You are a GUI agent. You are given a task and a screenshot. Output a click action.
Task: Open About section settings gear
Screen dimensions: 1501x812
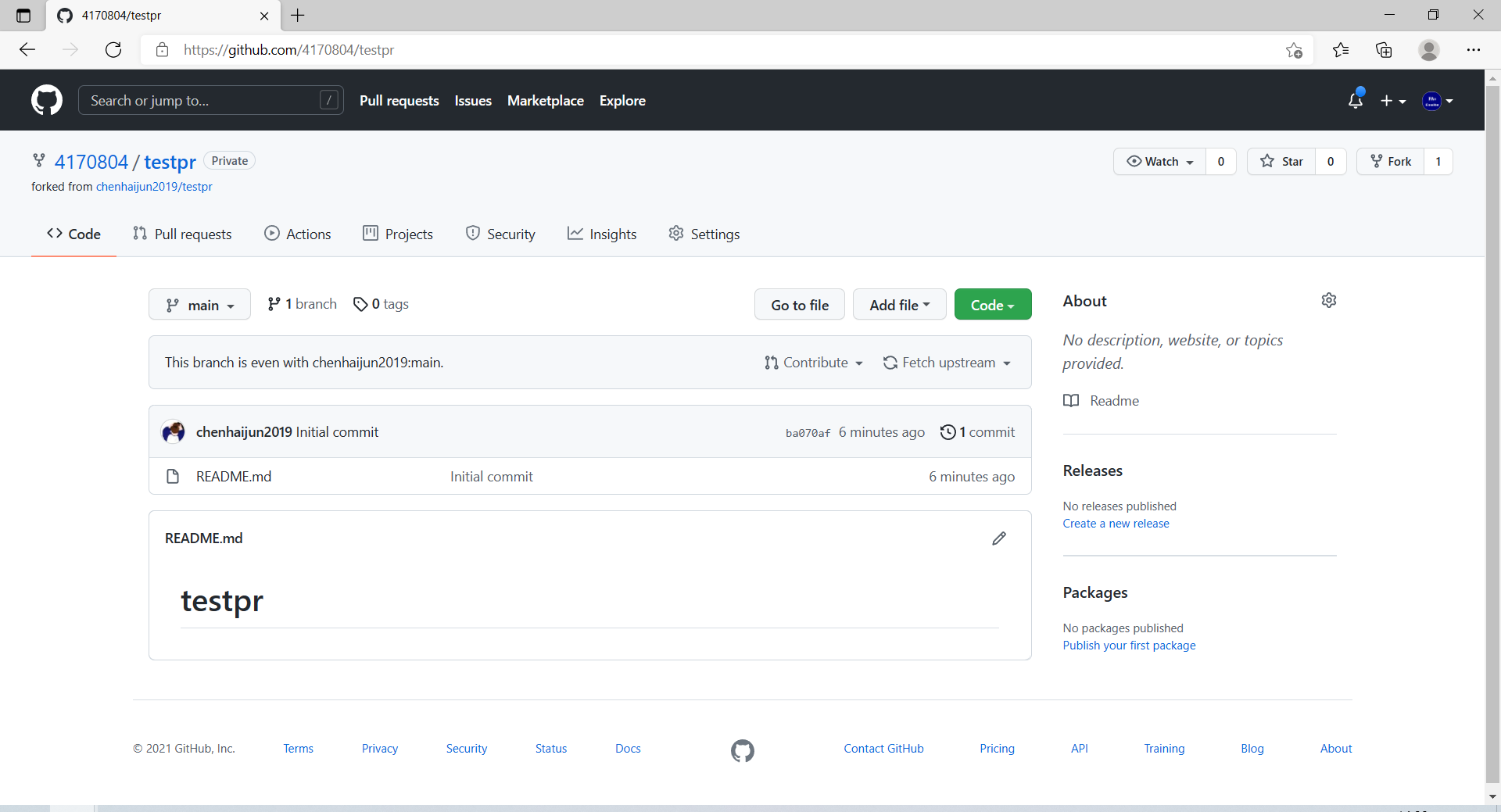coord(1329,301)
